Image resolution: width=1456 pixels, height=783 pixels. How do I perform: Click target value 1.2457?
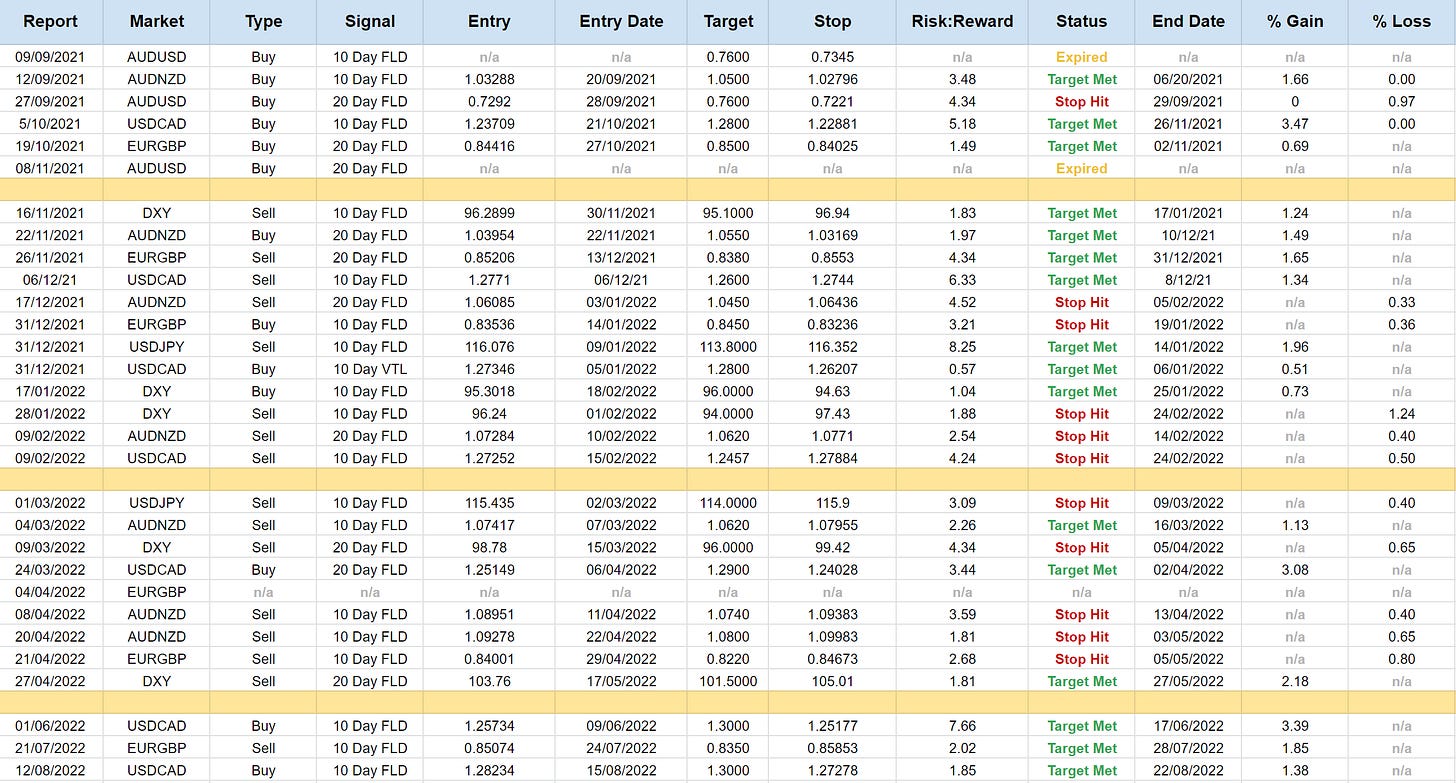point(728,458)
